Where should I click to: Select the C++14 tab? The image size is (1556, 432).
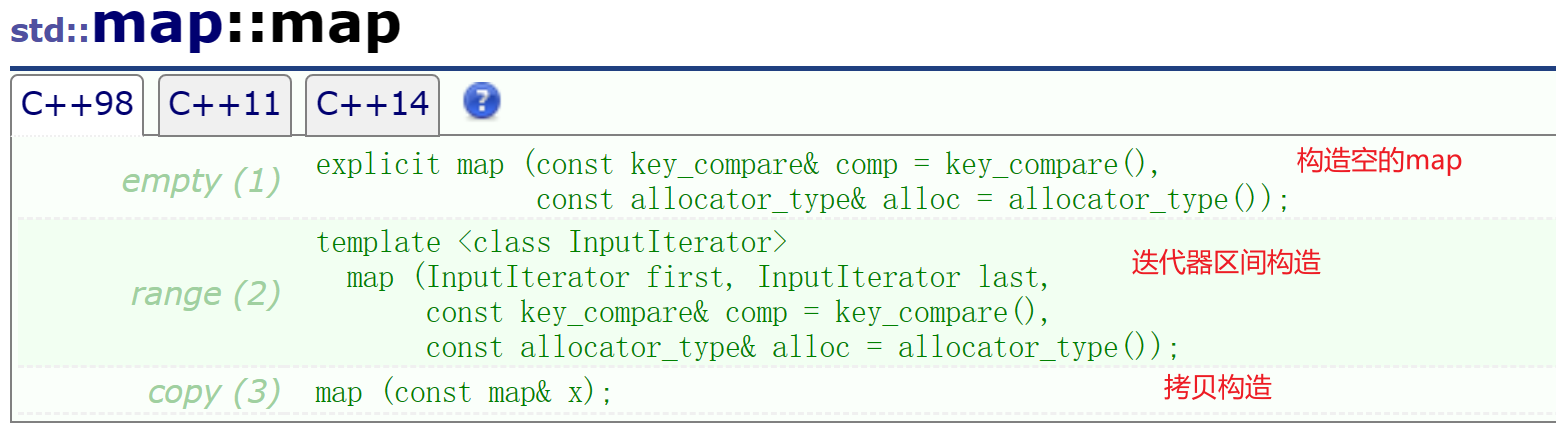pos(372,103)
